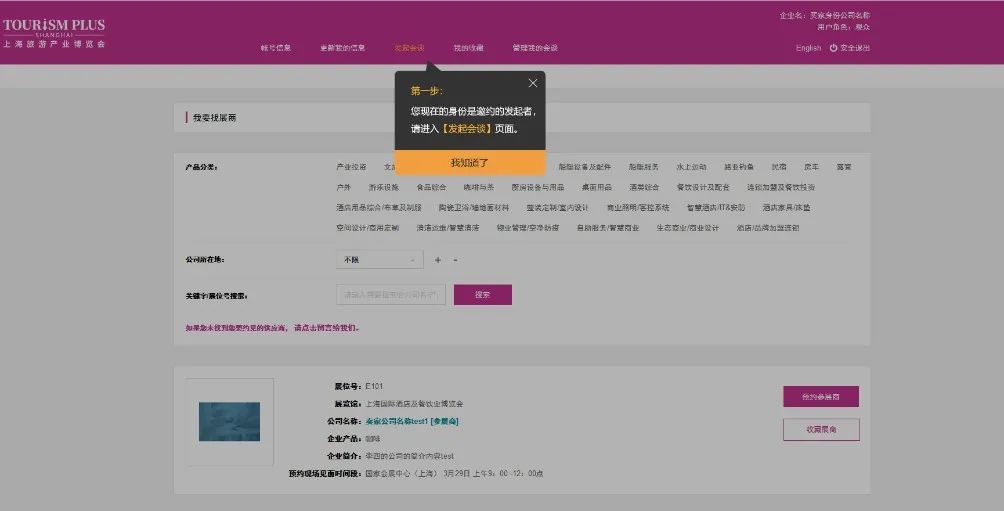Click the booth number E101 text
The height and width of the screenshot is (511, 1004).
point(374,387)
